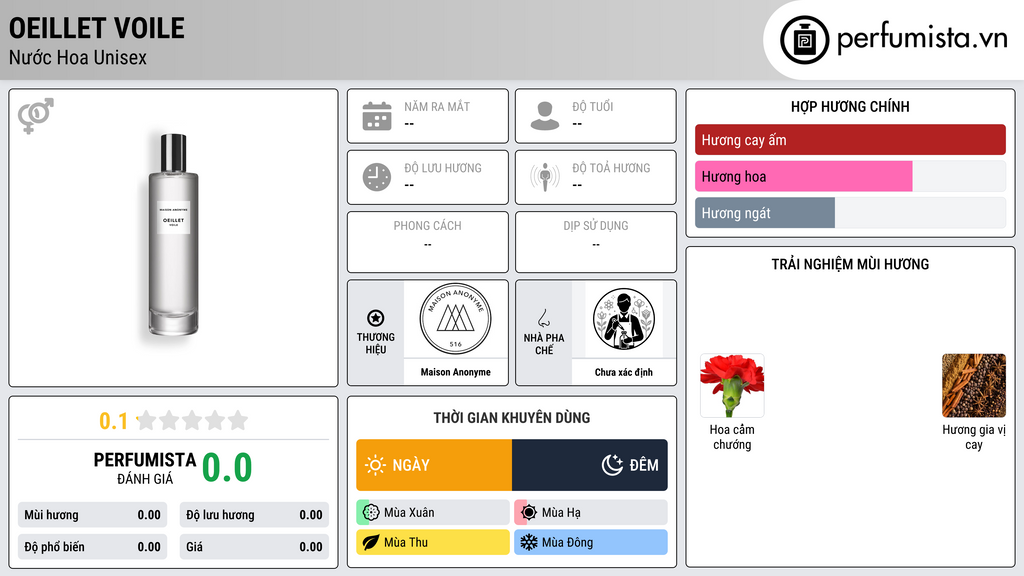Viewport: 1024px width, 576px height.
Task: Click the perfumista.vn site name text
Action: (922, 38)
